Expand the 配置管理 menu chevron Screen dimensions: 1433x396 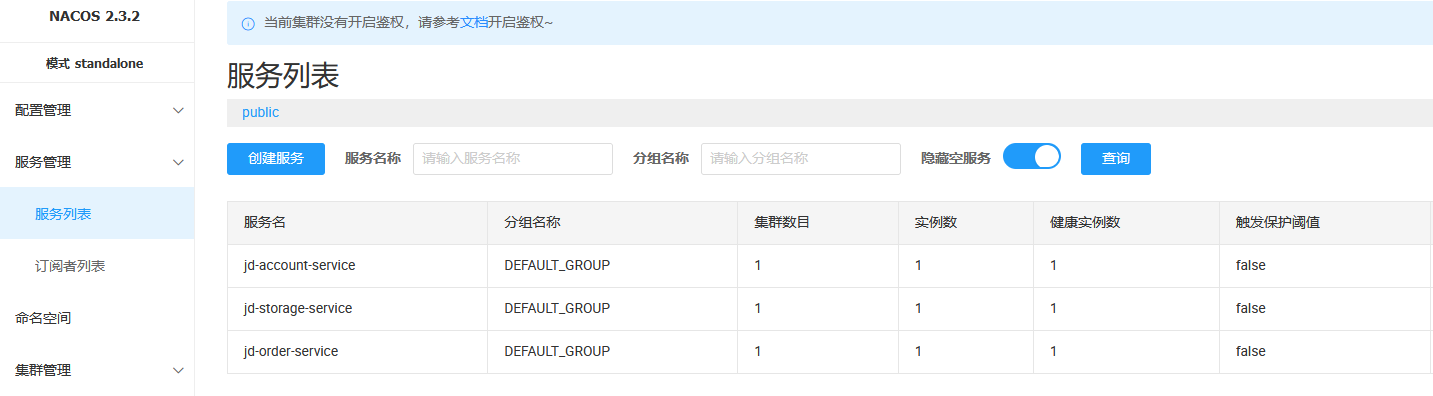click(x=178, y=111)
